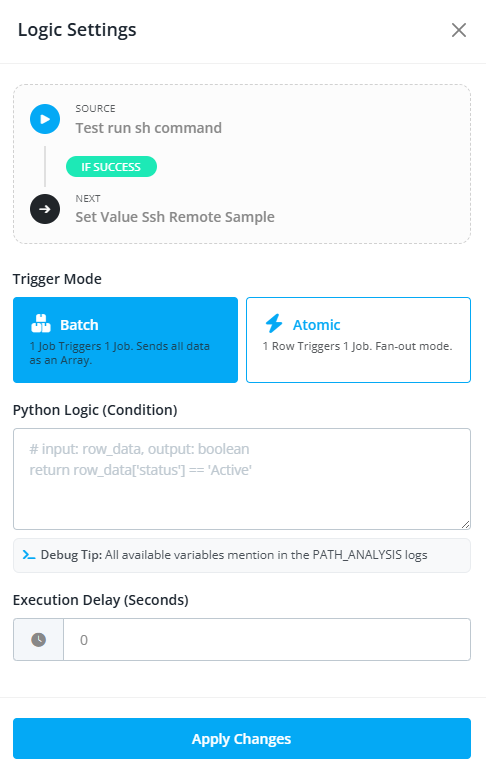Image resolution: width=486 pixels, height=777 pixels.
Task: Click the Trigger Mode section label
Action: [57, 279]
